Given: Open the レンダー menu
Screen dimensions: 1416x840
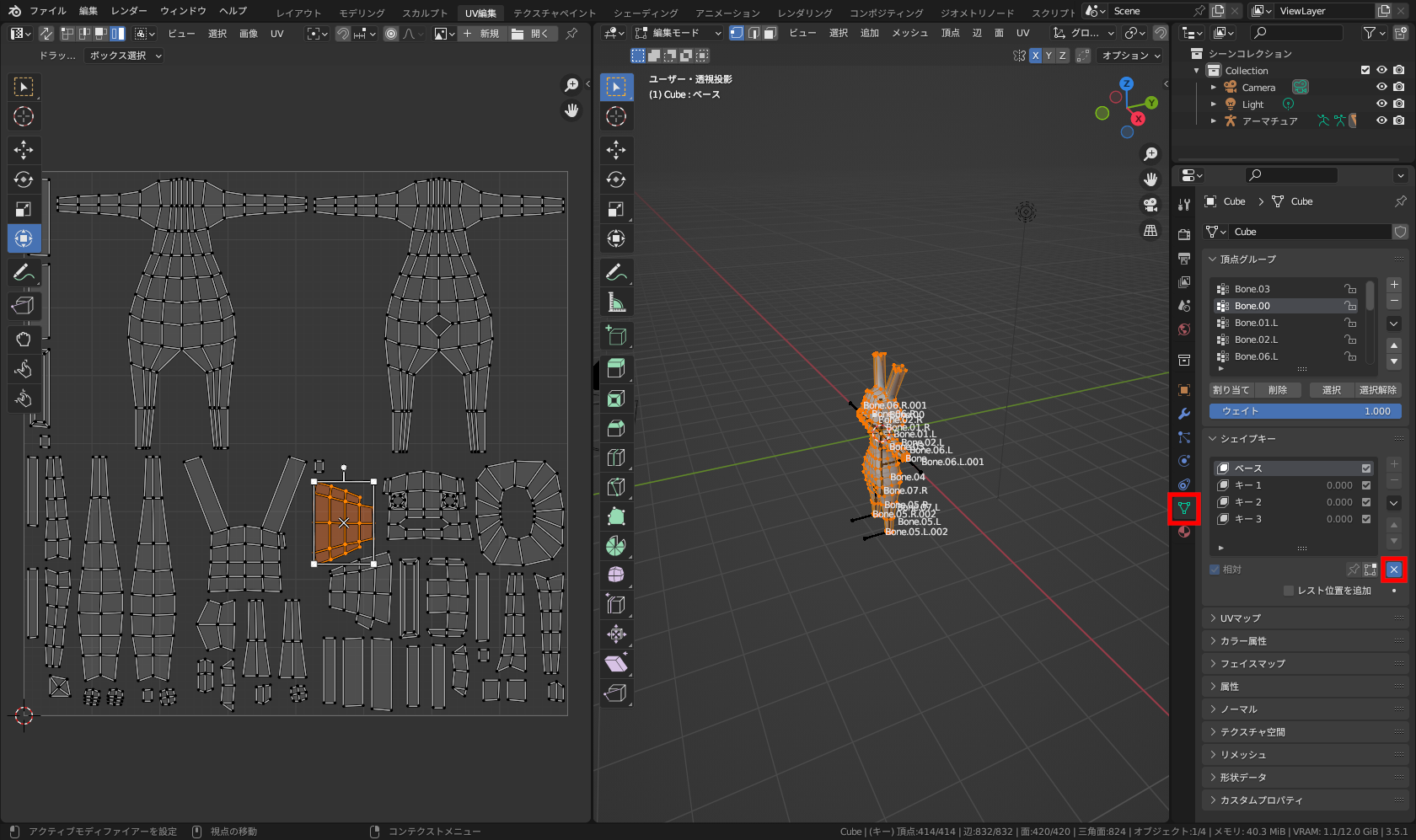Looking at the screenshot, I should (x=128, y=11).
